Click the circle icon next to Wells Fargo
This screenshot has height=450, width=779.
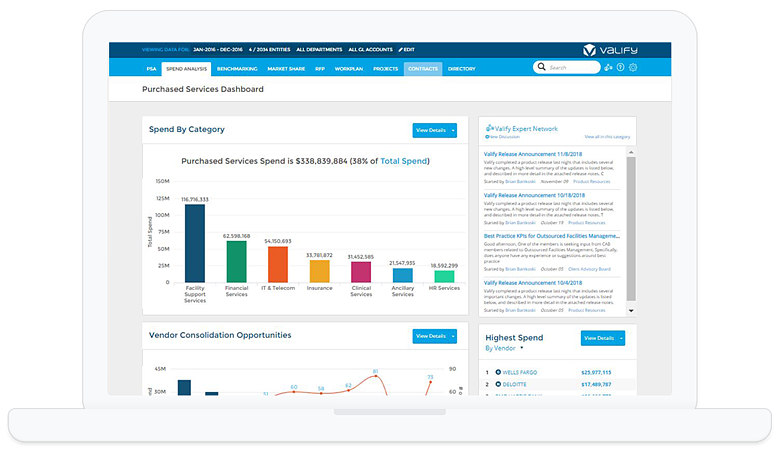(498, 372)
